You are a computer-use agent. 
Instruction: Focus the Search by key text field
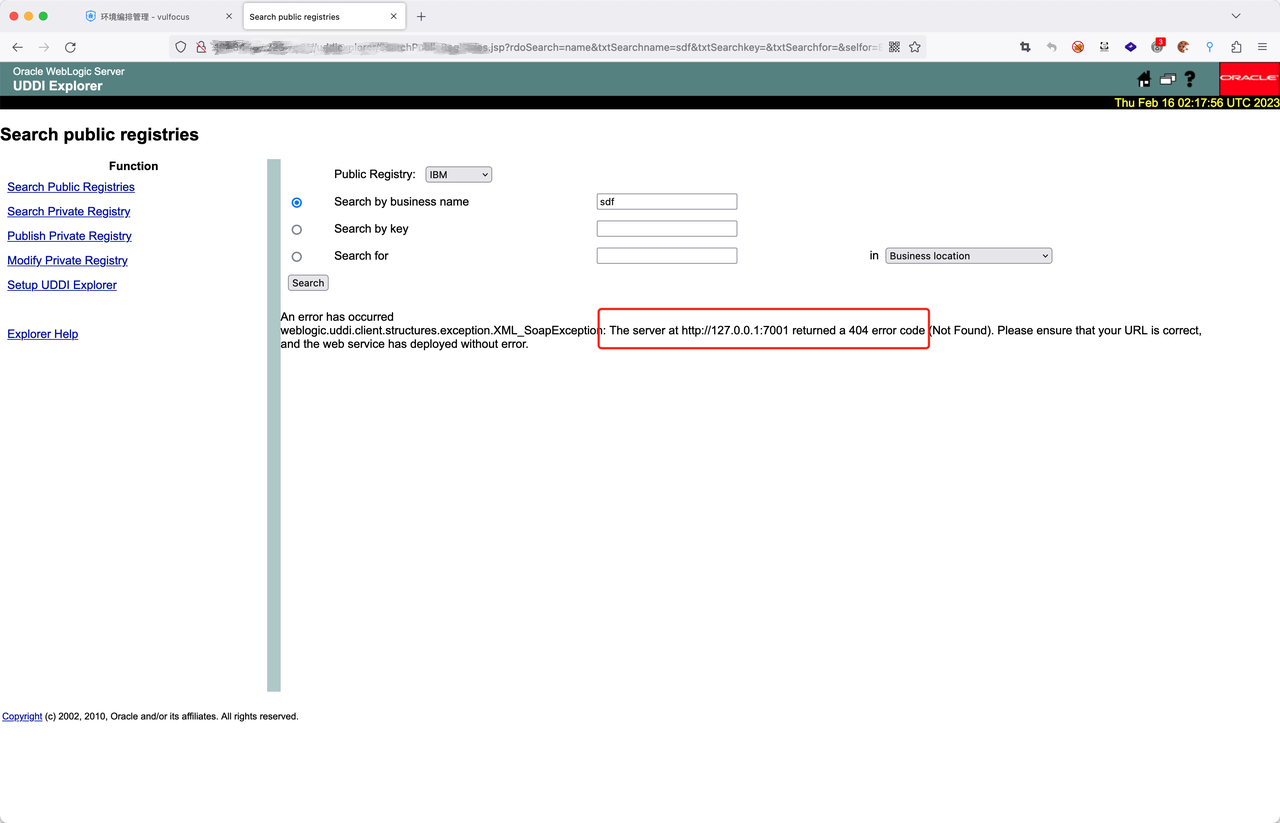pos(667,229)
